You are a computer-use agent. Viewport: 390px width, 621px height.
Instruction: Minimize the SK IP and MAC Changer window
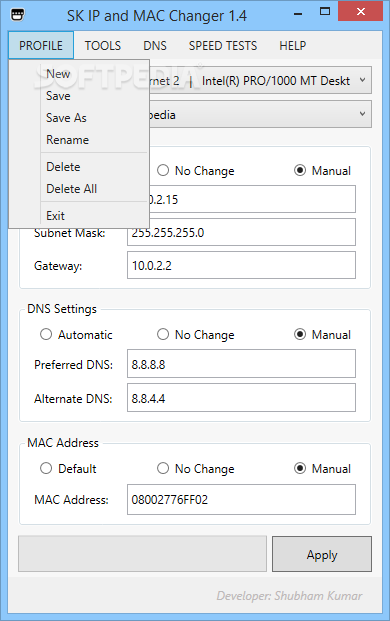[x=299, y=13]
